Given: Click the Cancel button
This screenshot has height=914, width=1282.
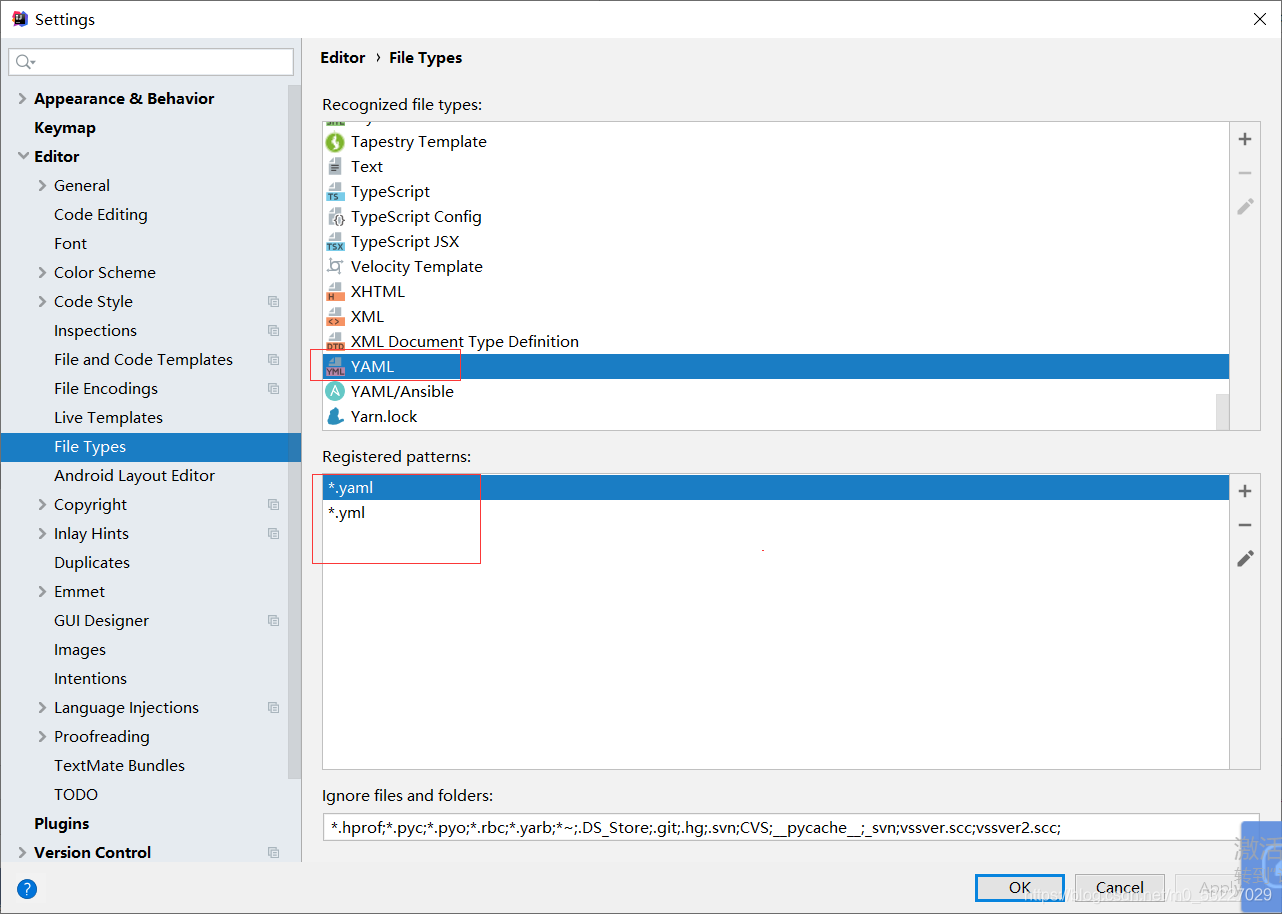Looking at the screenshot, I should [x=1119, y=887].
